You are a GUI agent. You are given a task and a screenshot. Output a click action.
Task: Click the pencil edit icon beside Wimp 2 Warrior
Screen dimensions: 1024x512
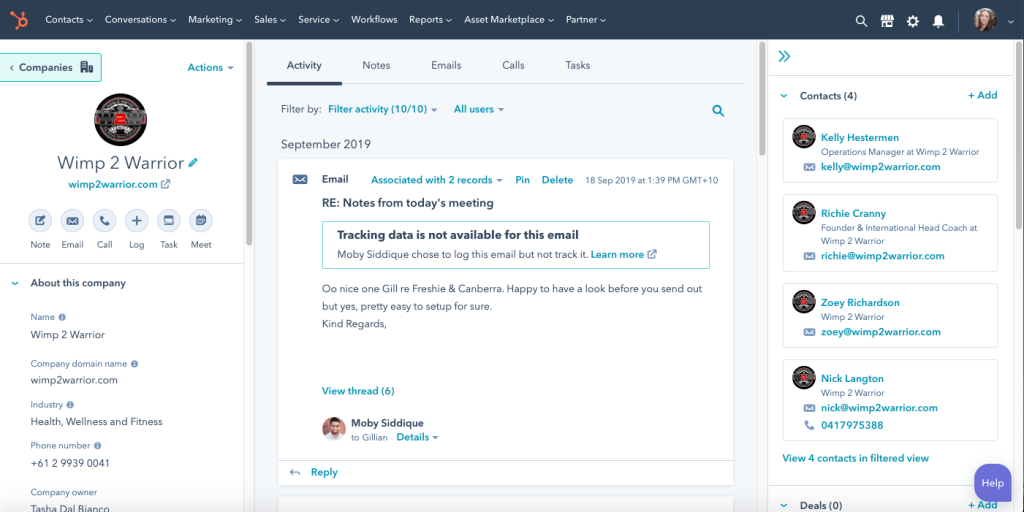193,162
